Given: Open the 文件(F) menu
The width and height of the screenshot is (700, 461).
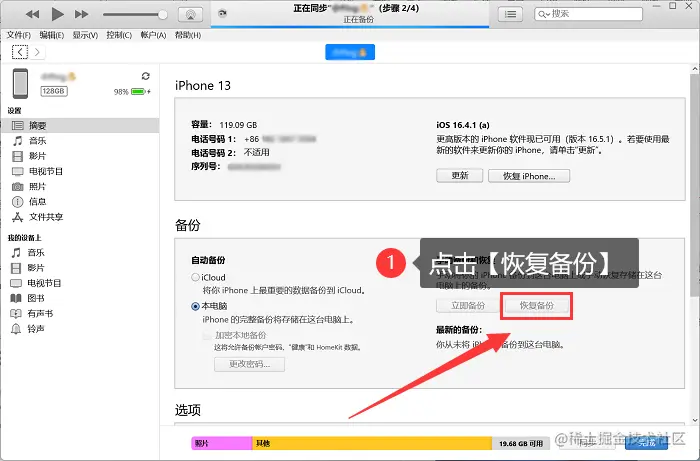Looking at the screenshot, I should (x=18, y=35).
